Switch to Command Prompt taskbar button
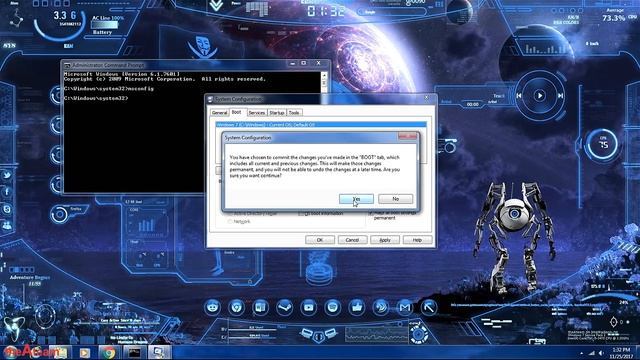Screen dimensions: 640x360 click(134, 353)
